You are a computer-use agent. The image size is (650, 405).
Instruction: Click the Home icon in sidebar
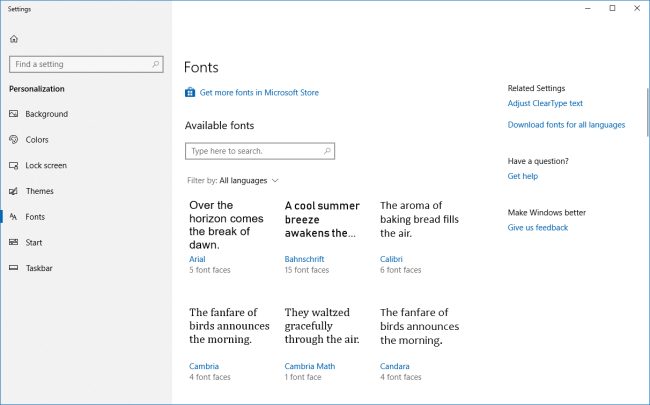point(14,39)
